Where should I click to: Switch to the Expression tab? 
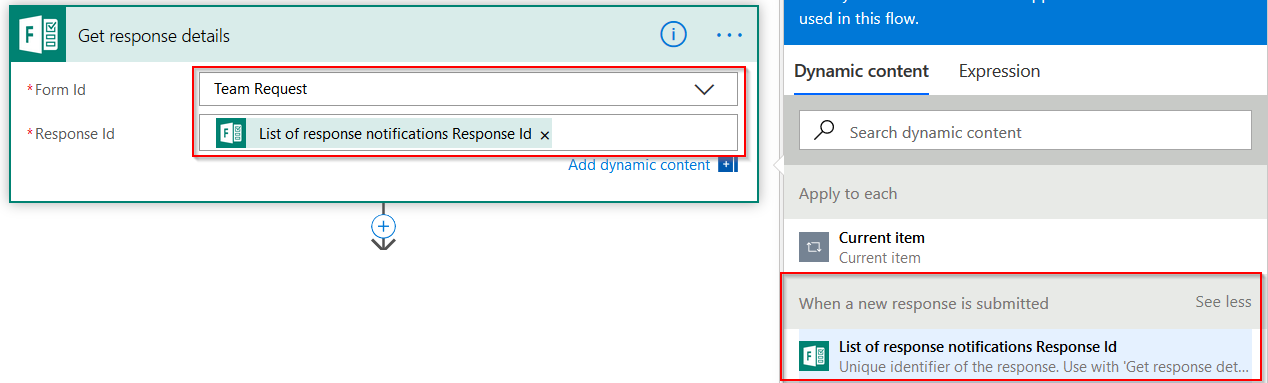tap(999, 71)
